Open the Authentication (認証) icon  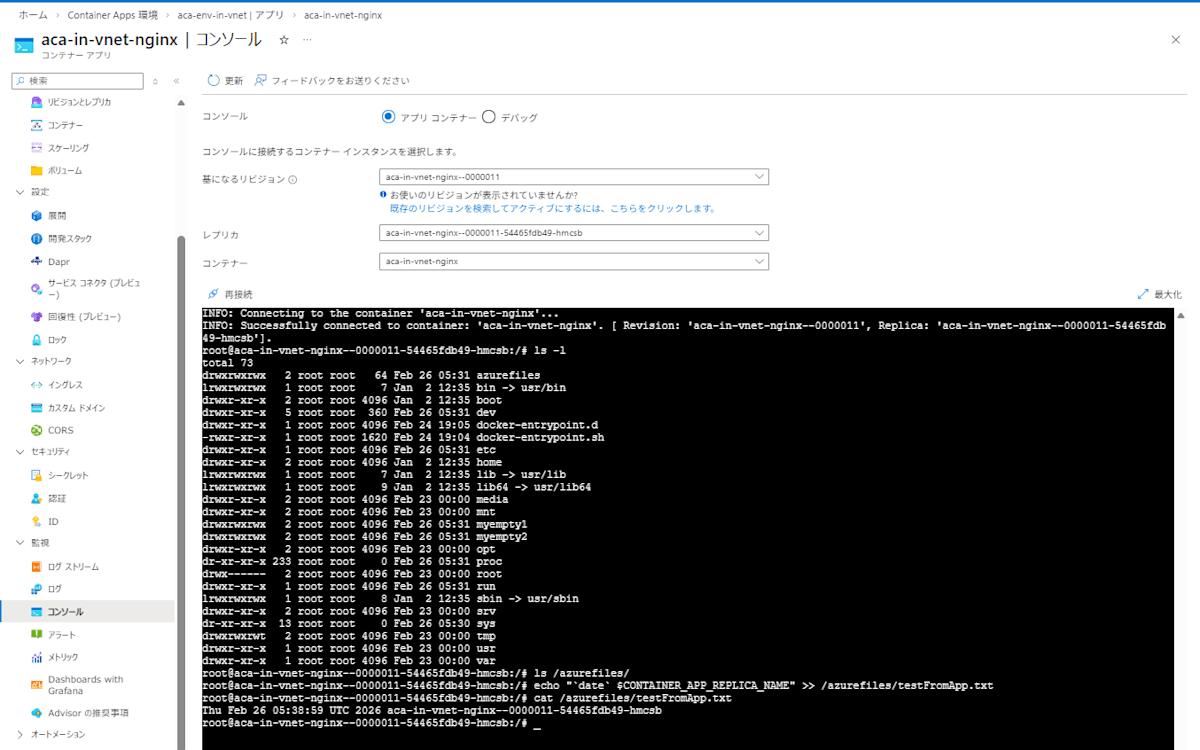click(x=37, y=498)
